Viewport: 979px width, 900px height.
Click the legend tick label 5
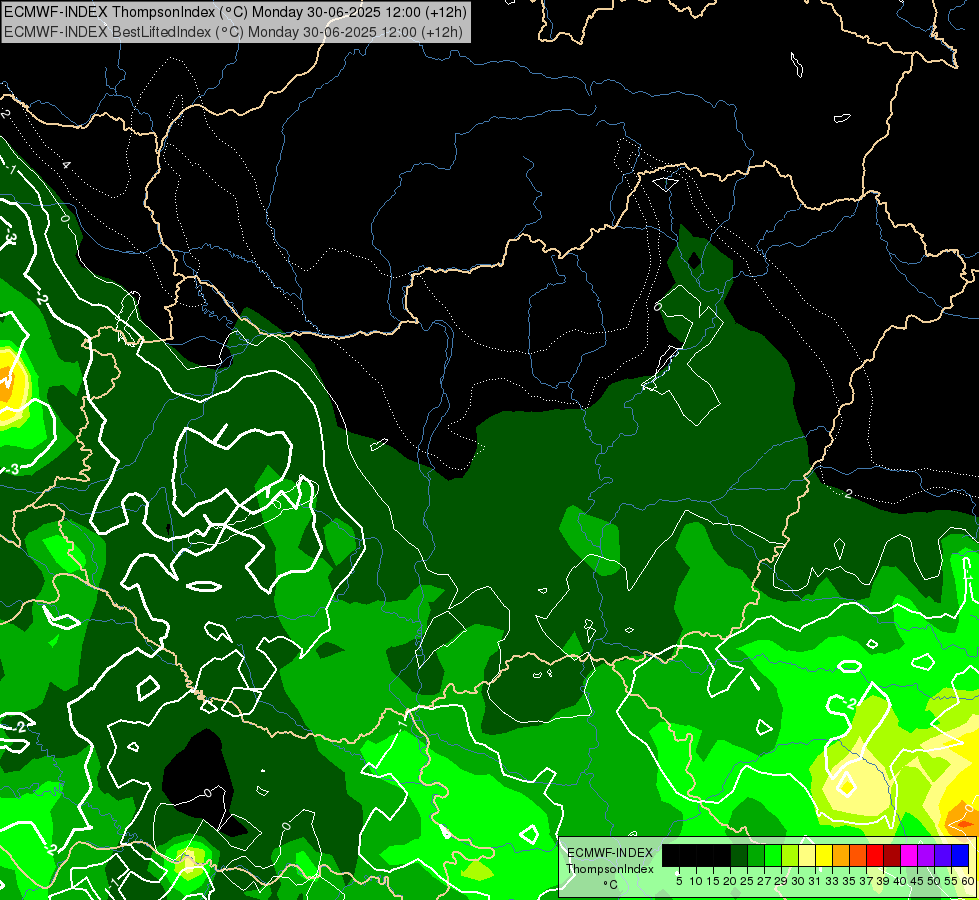pyautogui.click(x=679, y=881)
